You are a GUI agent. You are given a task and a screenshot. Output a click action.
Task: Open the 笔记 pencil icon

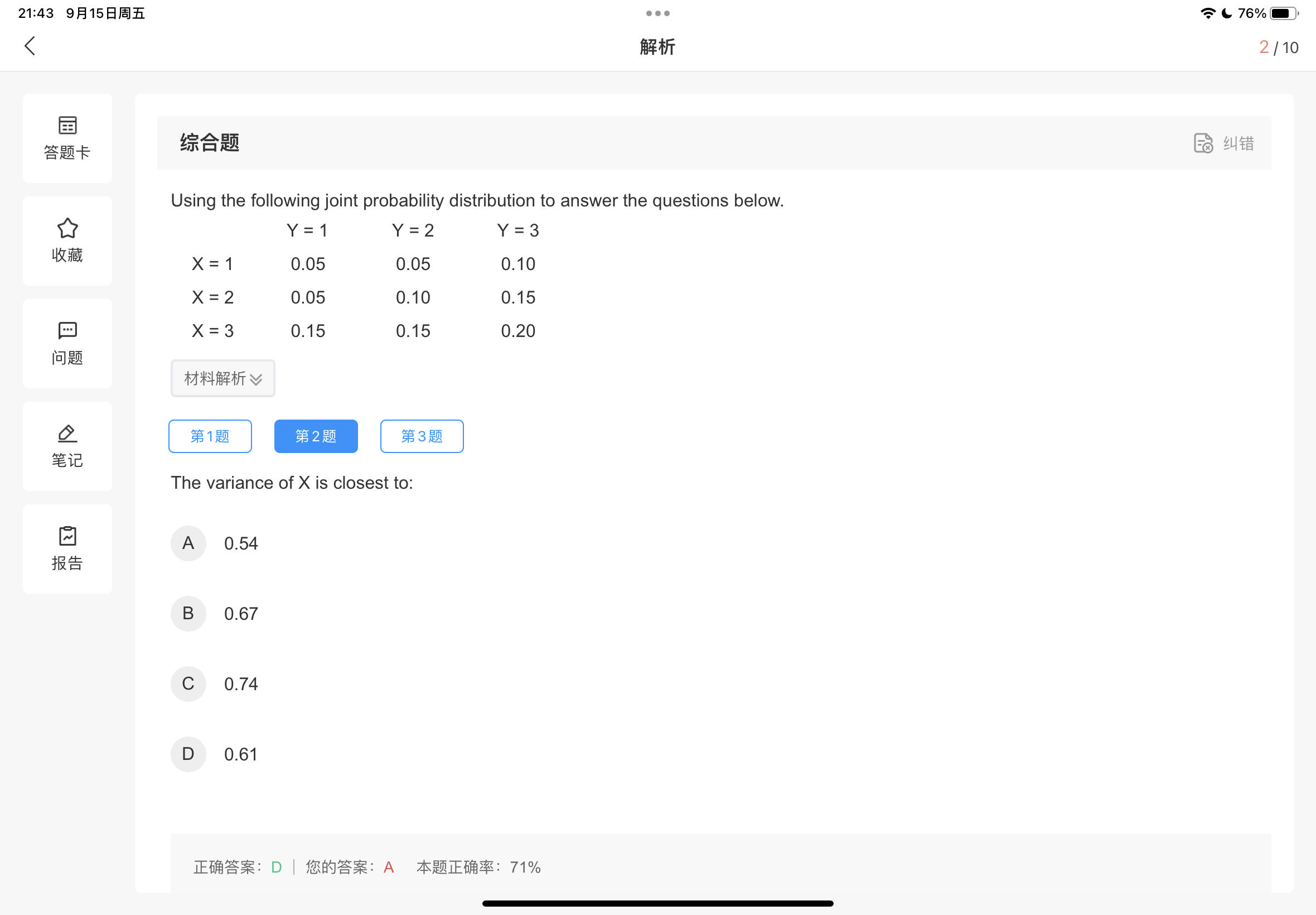67,434
